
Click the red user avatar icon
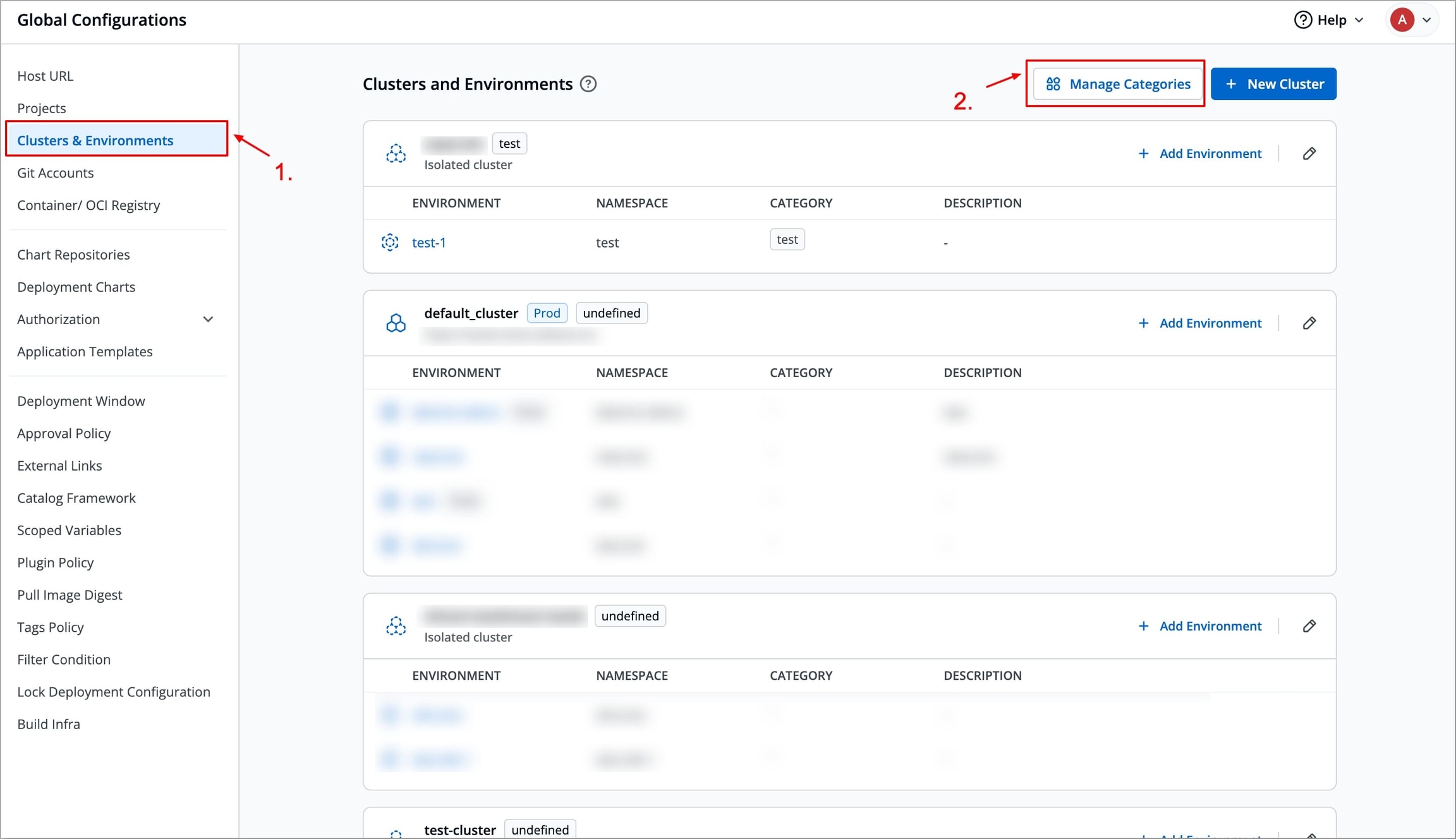pyautogui.click(x=1402, y=20)
